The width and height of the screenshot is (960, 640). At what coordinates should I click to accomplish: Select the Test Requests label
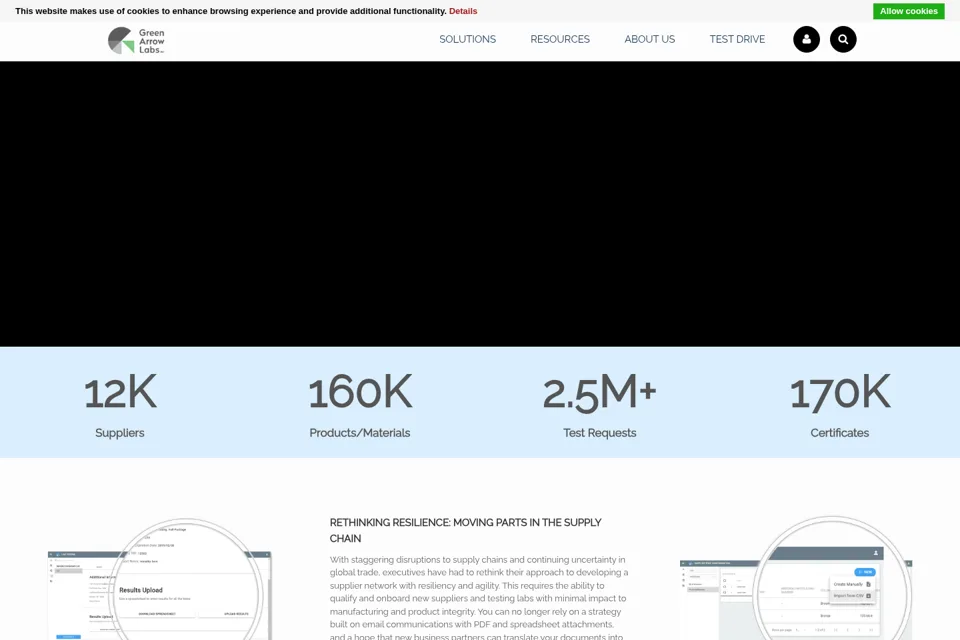point(599,433)
